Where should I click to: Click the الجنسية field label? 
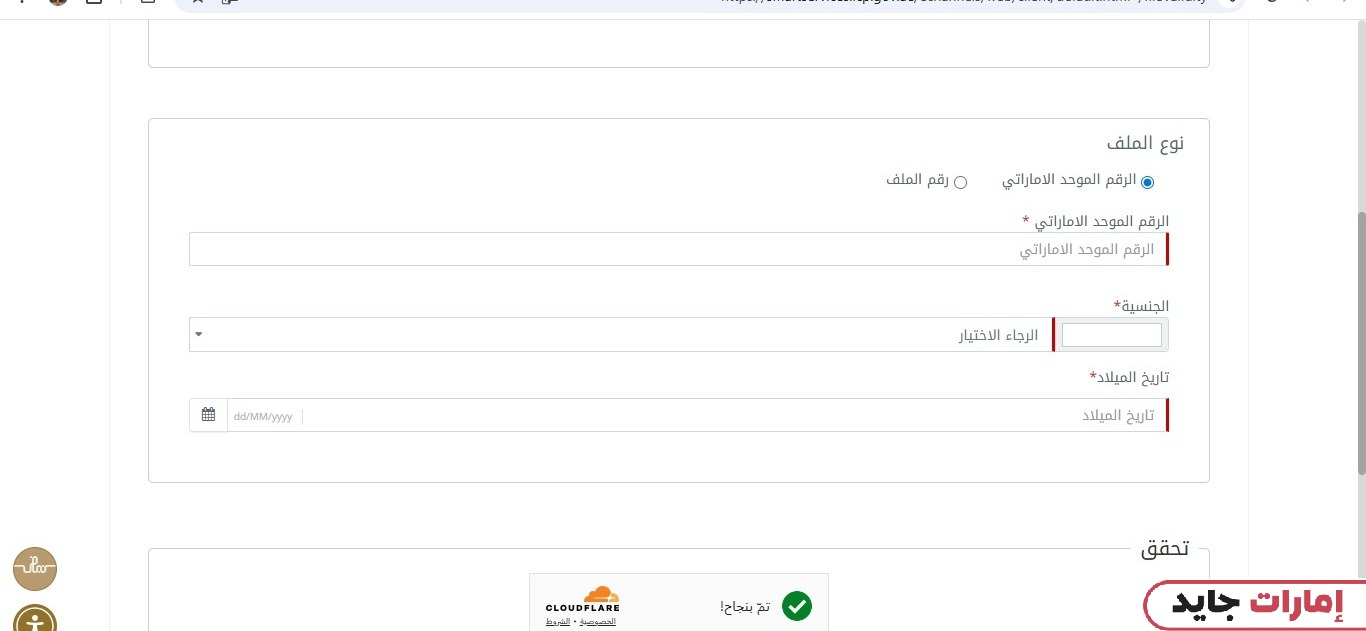pyautogui.click(x=1141, y=305)
